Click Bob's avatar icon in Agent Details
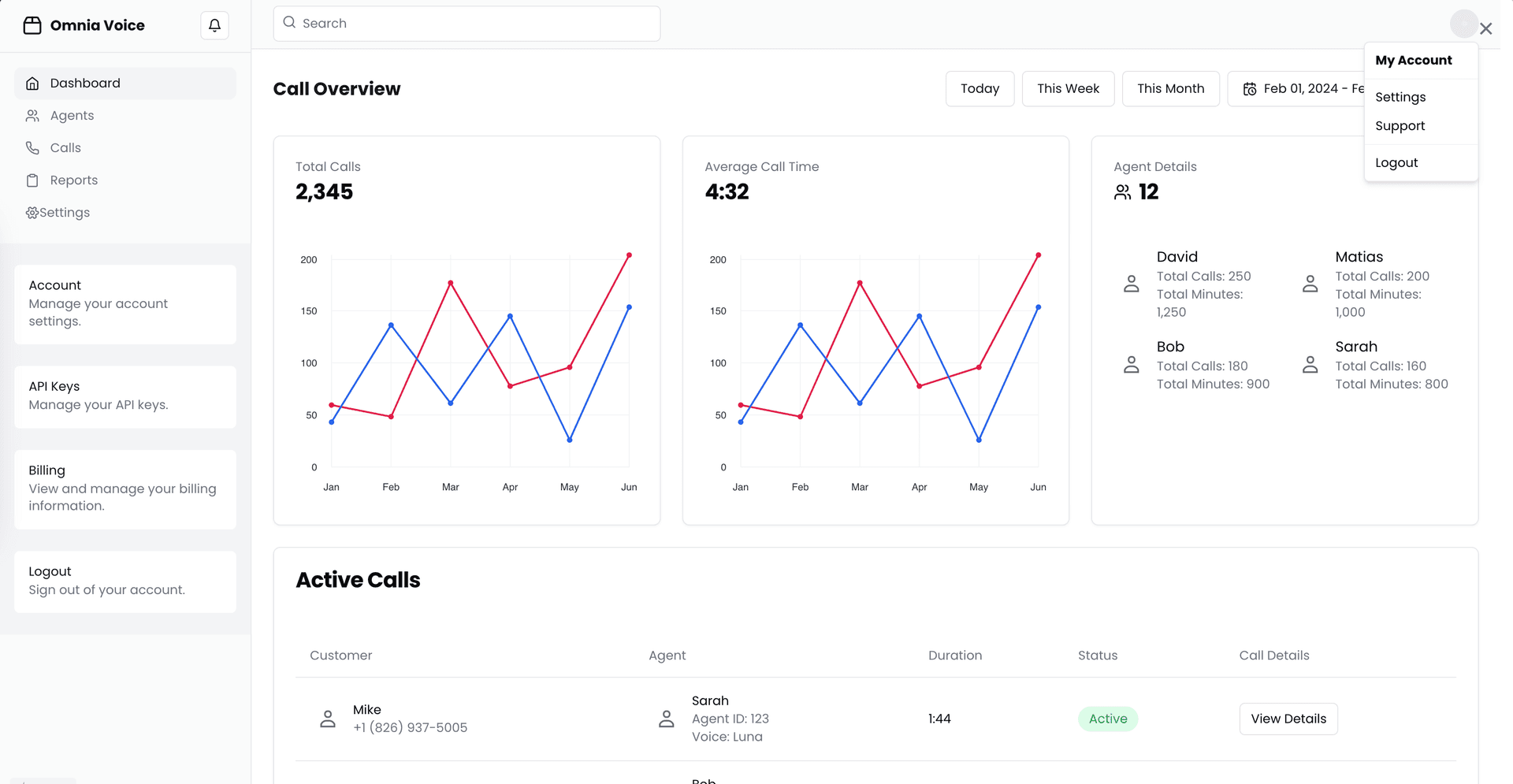This screenshot has width=1513, height=784. [x=1132, y=364]
